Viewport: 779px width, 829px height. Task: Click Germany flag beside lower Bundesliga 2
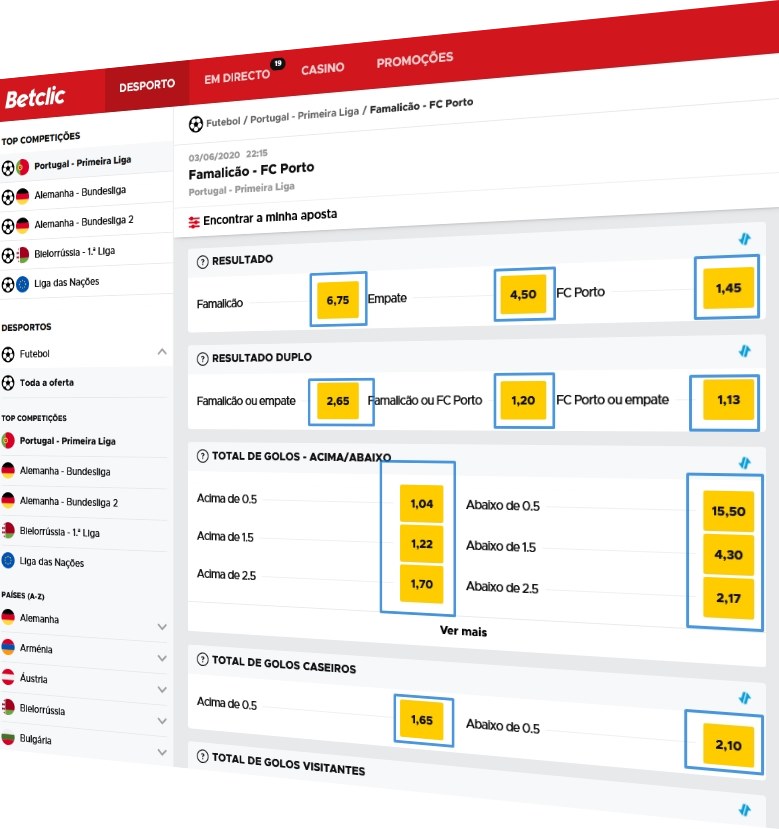[x=8, y=500]
